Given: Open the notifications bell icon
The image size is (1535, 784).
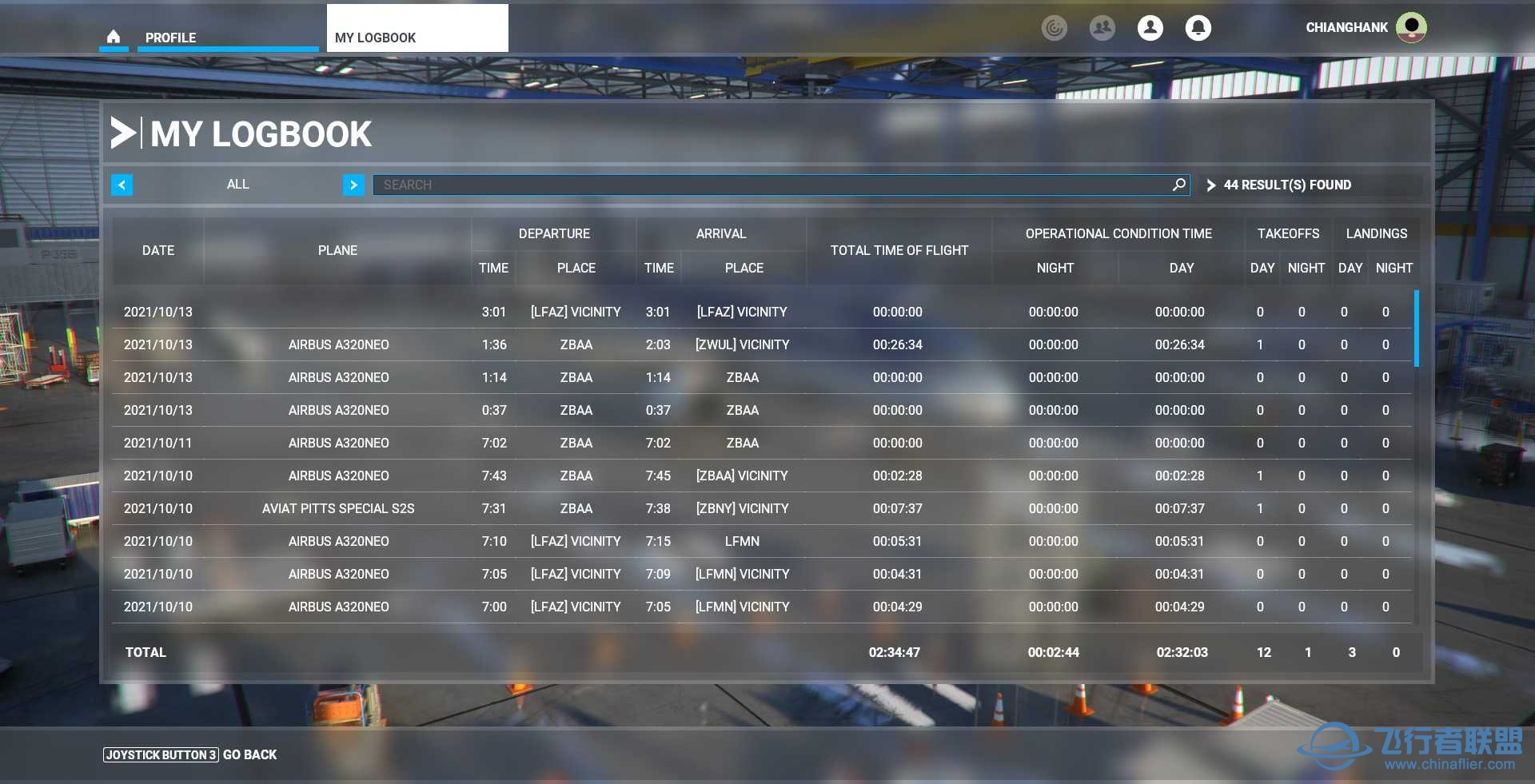Looking at the screenshot, I should 1198,28.
